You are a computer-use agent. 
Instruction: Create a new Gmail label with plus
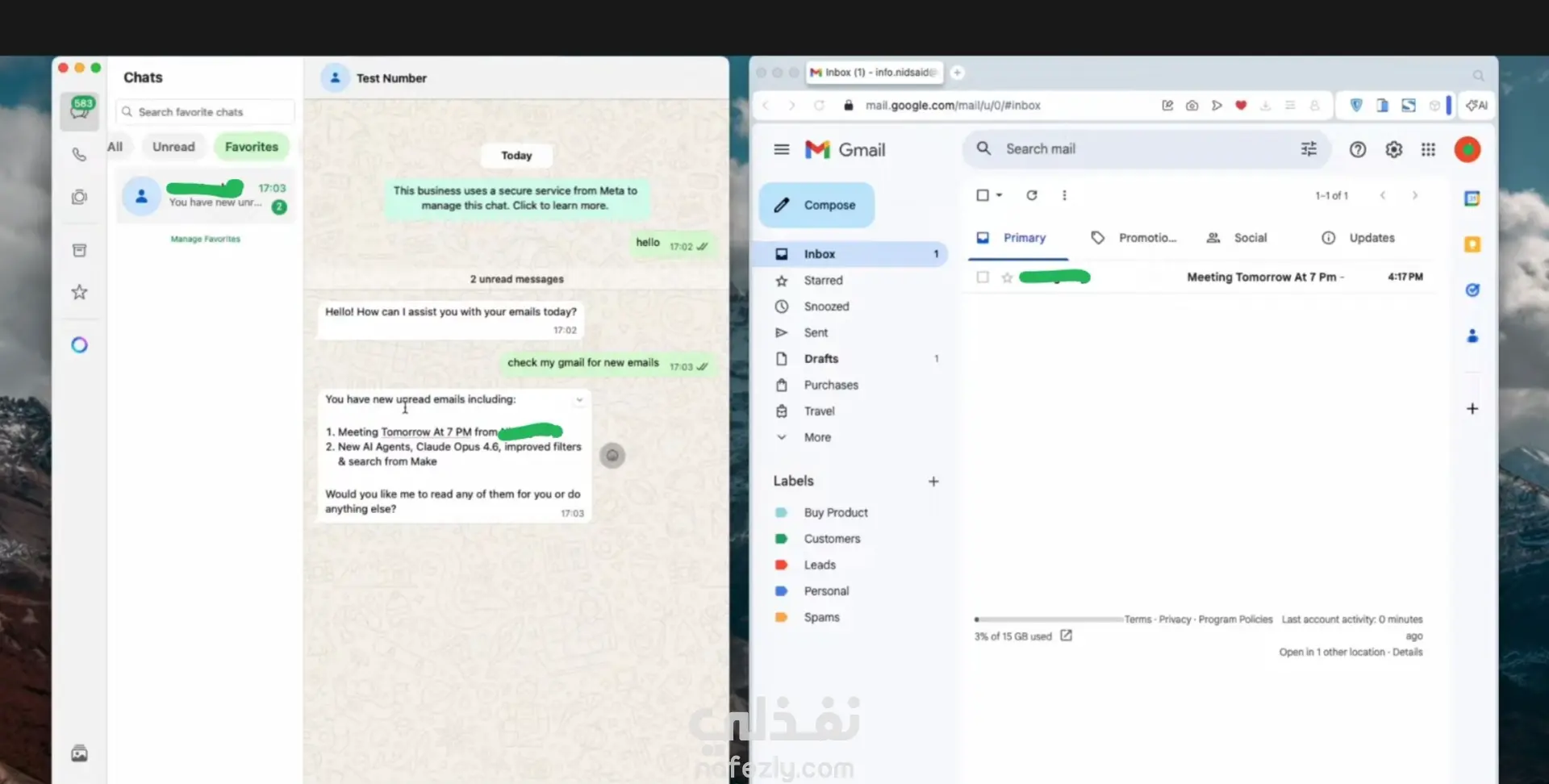[x=933, y=482]
